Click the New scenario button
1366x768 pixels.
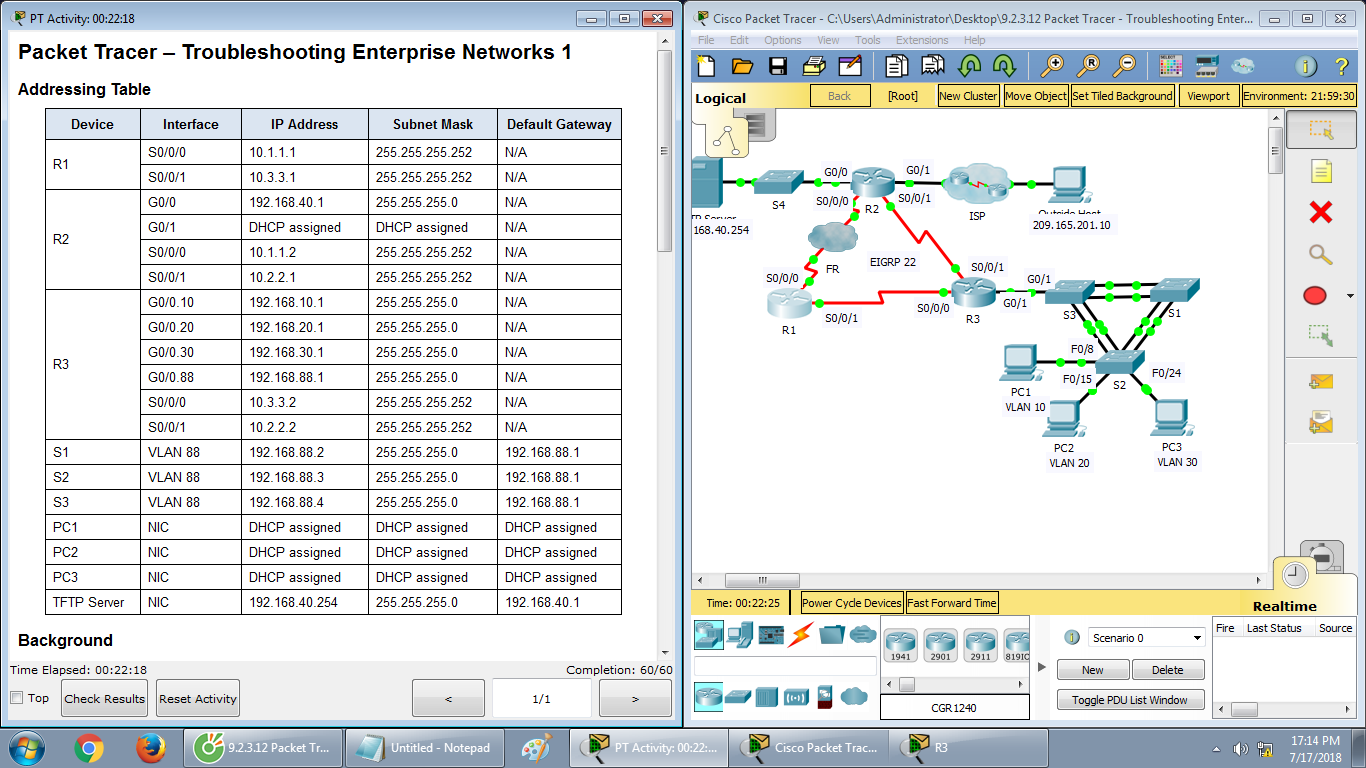click(x=1093, y=670)
